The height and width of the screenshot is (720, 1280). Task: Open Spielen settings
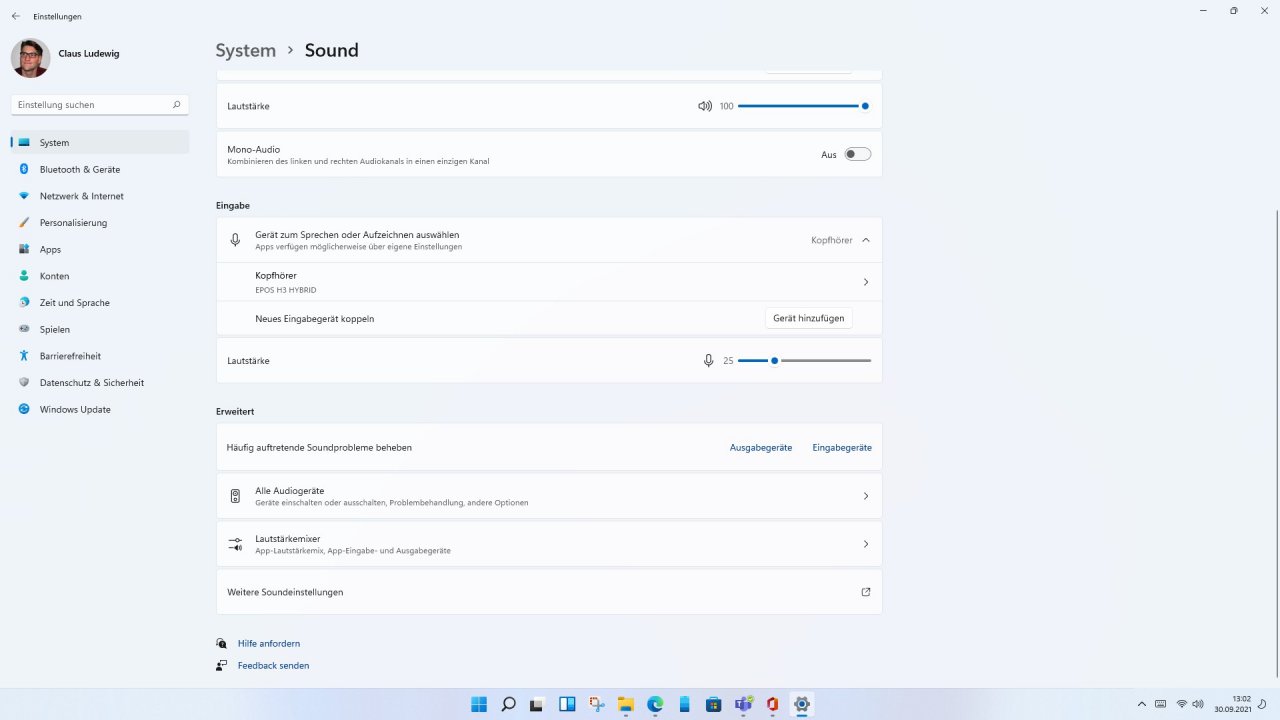[x=100, y=329]
